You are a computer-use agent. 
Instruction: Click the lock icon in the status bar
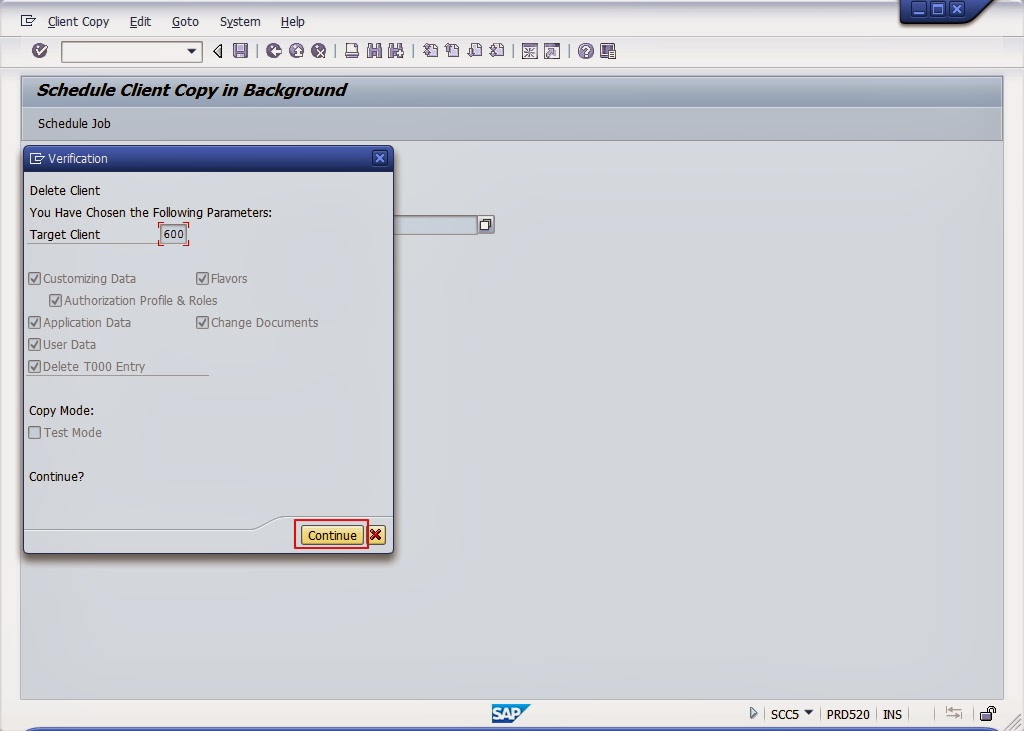(988, 713)
